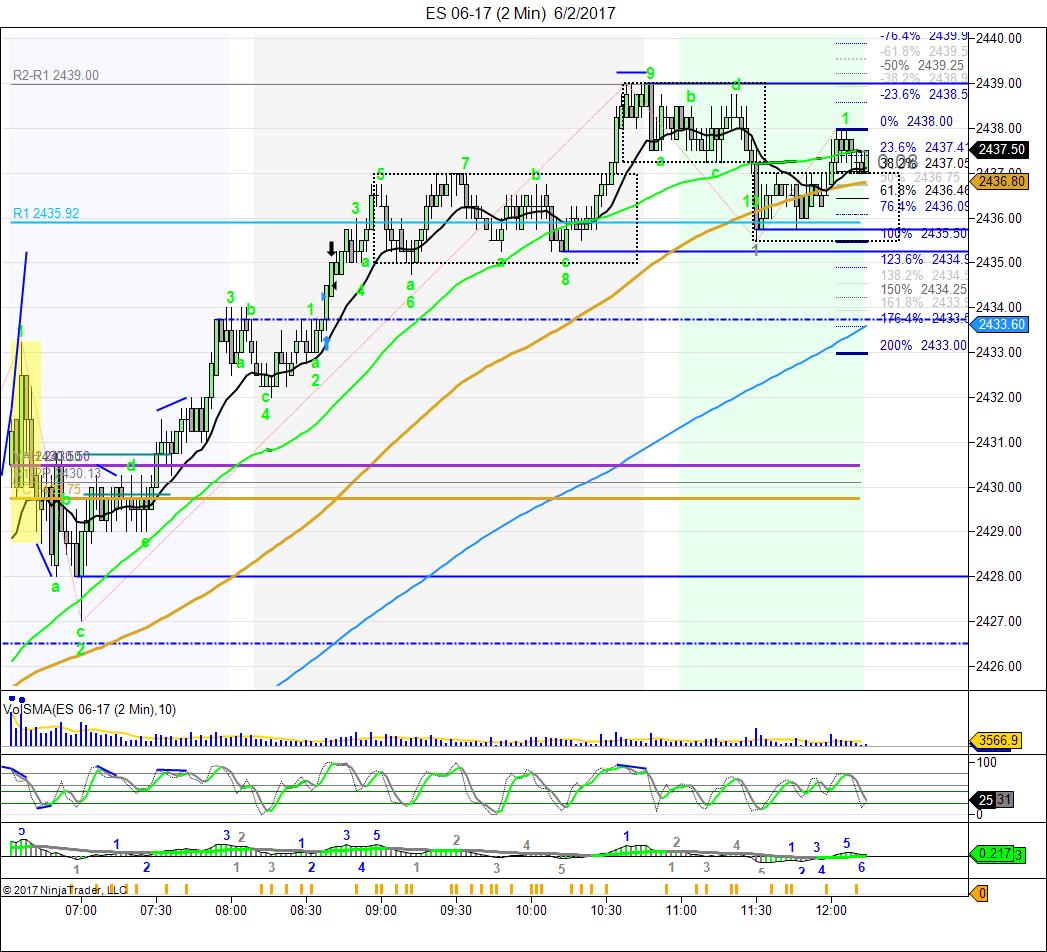This screenshot has height=952, width=1047.
Task: Click the 11:30 time axis label
Action: pyautogui.click(x=756, y=911)
